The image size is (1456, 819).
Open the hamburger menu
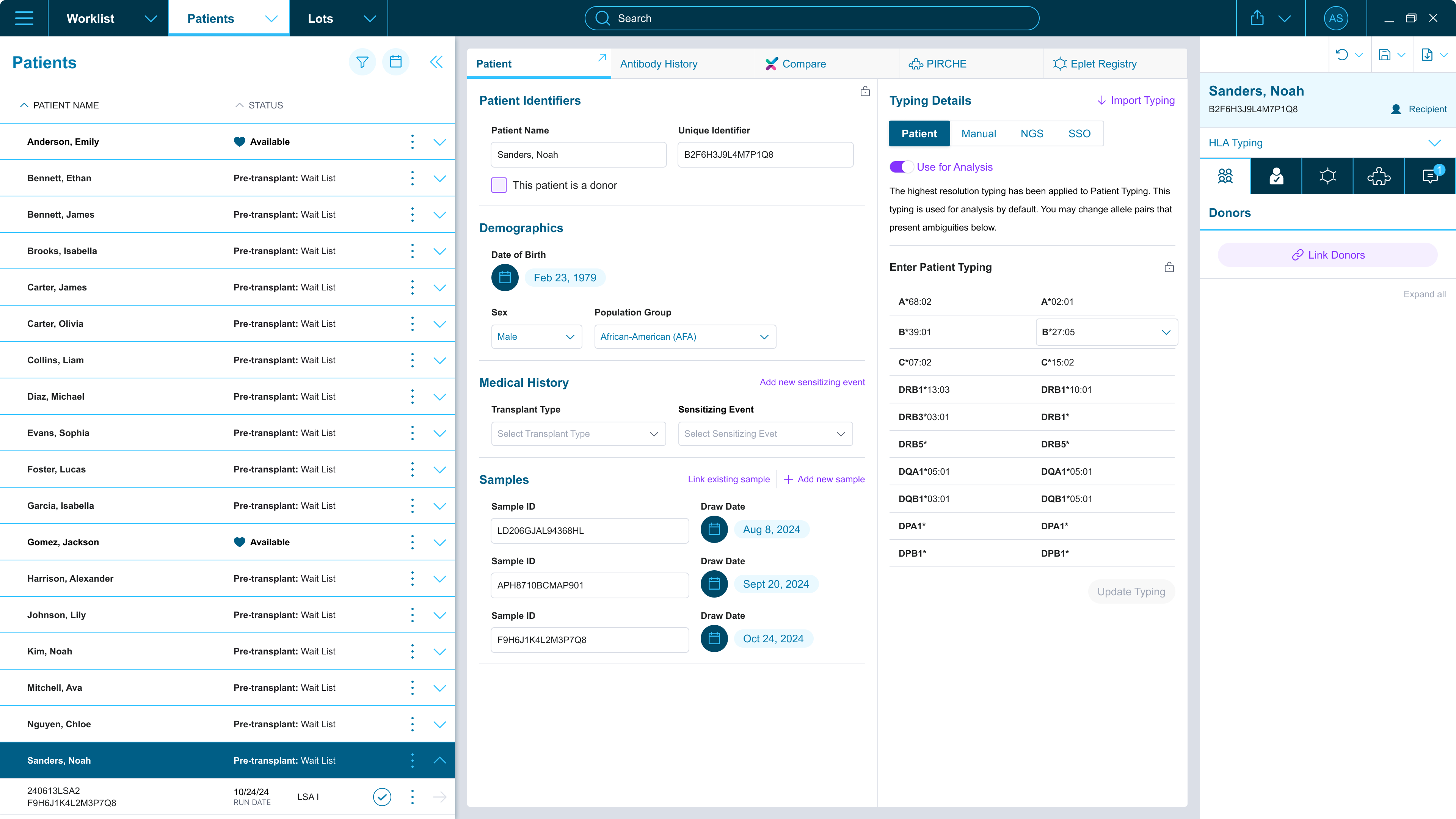24,18
